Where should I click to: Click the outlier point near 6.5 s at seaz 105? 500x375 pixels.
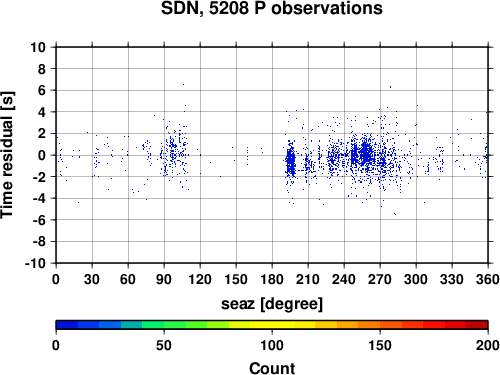point(183,85)
